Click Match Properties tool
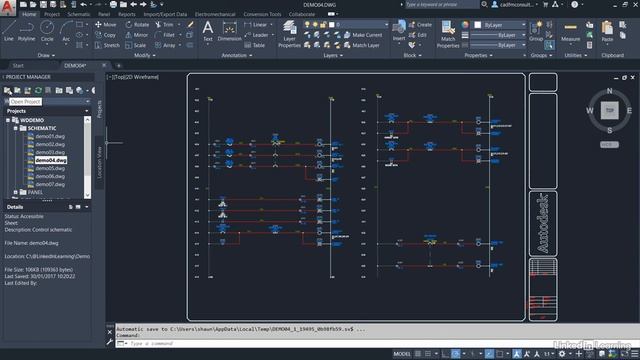Viewport: 640px width, 360px height. point(448,34)
